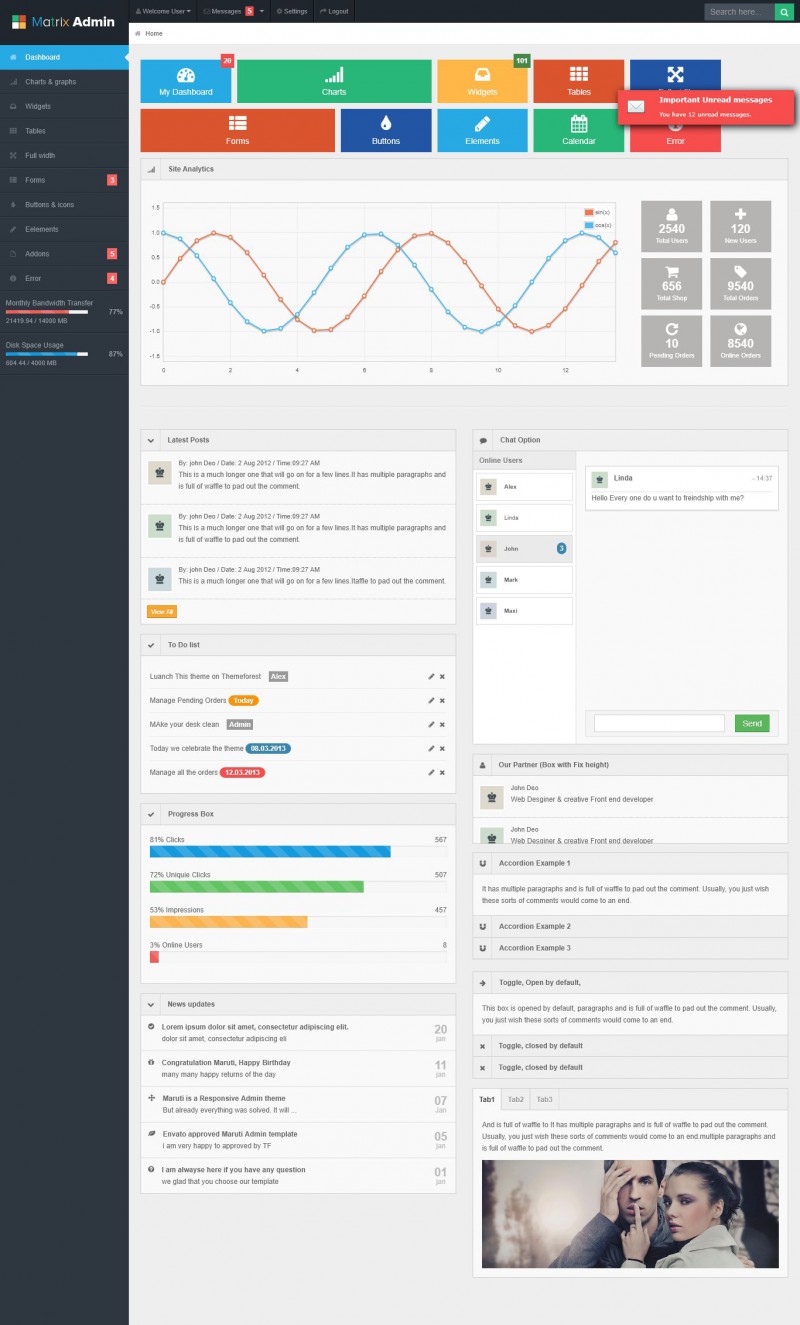Collapse the Latest Posts panel chevron
Image resolution: width=800 pixels, height=1325 pixels.
click(151, 440)
